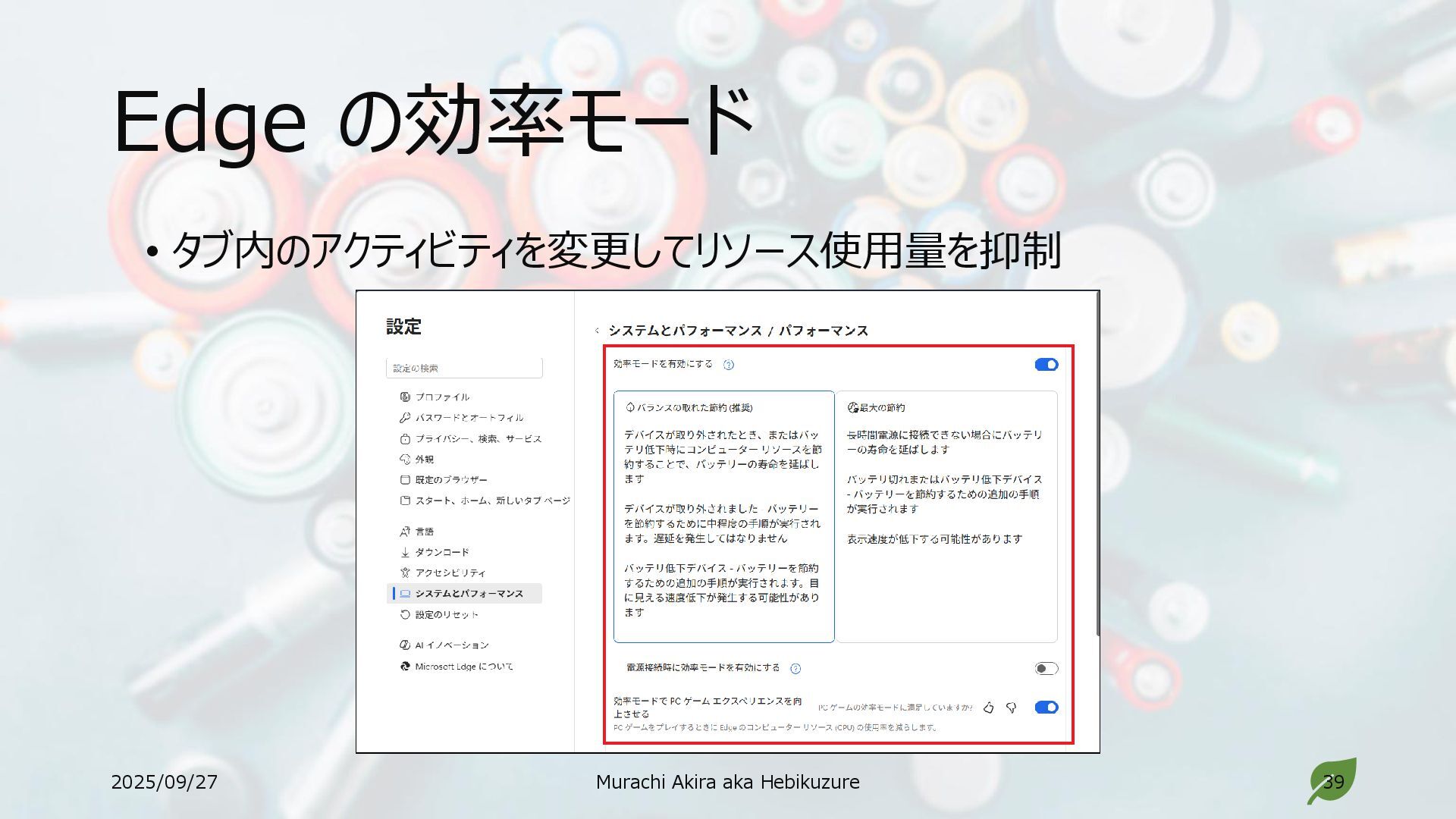
Task: Click the key icon for Passwords and Autofill
Action: 405,418
